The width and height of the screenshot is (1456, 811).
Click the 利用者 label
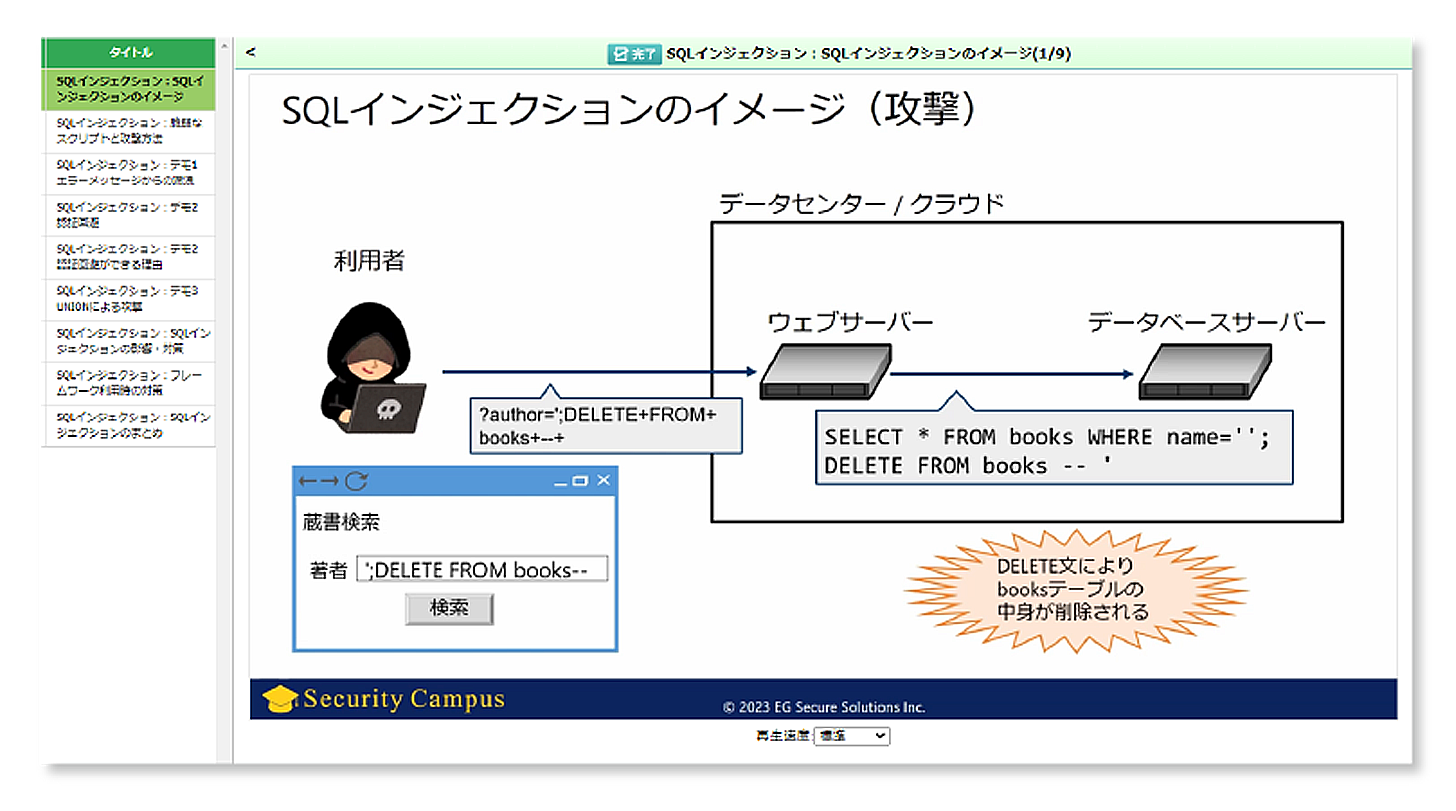(369, 262)
